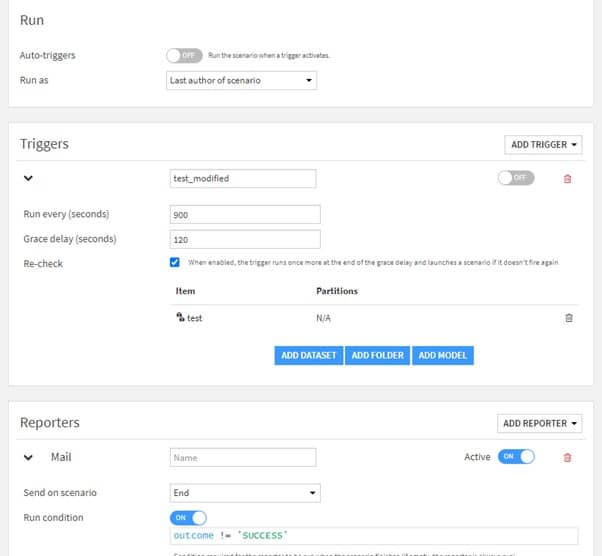The width and height of the screenshot is (602, 556).
Task: Collapse the Mail reporter section
Action: point(28,458)
